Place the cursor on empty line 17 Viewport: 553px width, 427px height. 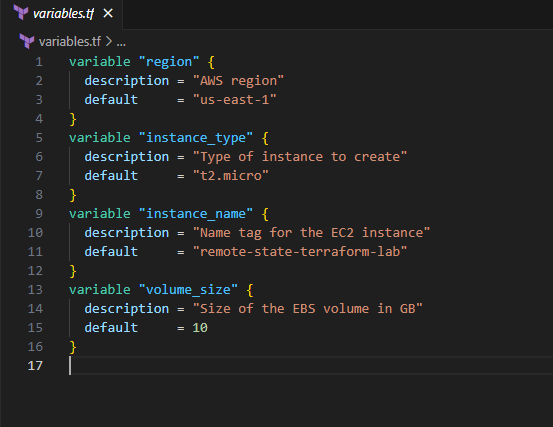coord(310,366)
